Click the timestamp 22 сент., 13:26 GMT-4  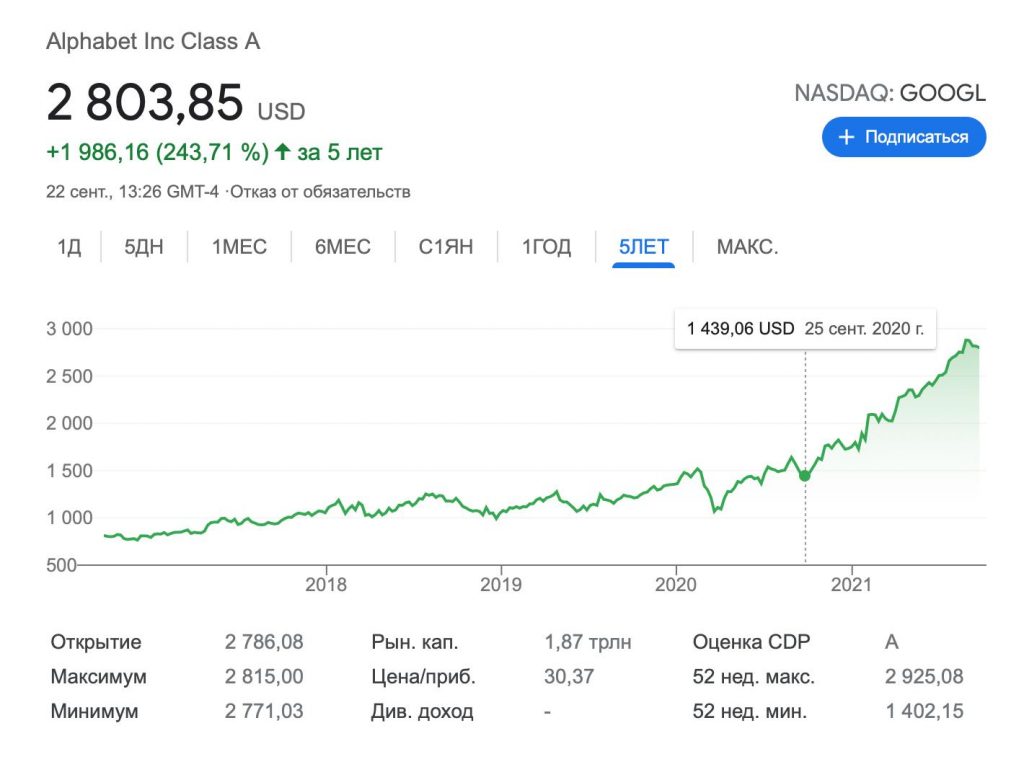(132, 192)
